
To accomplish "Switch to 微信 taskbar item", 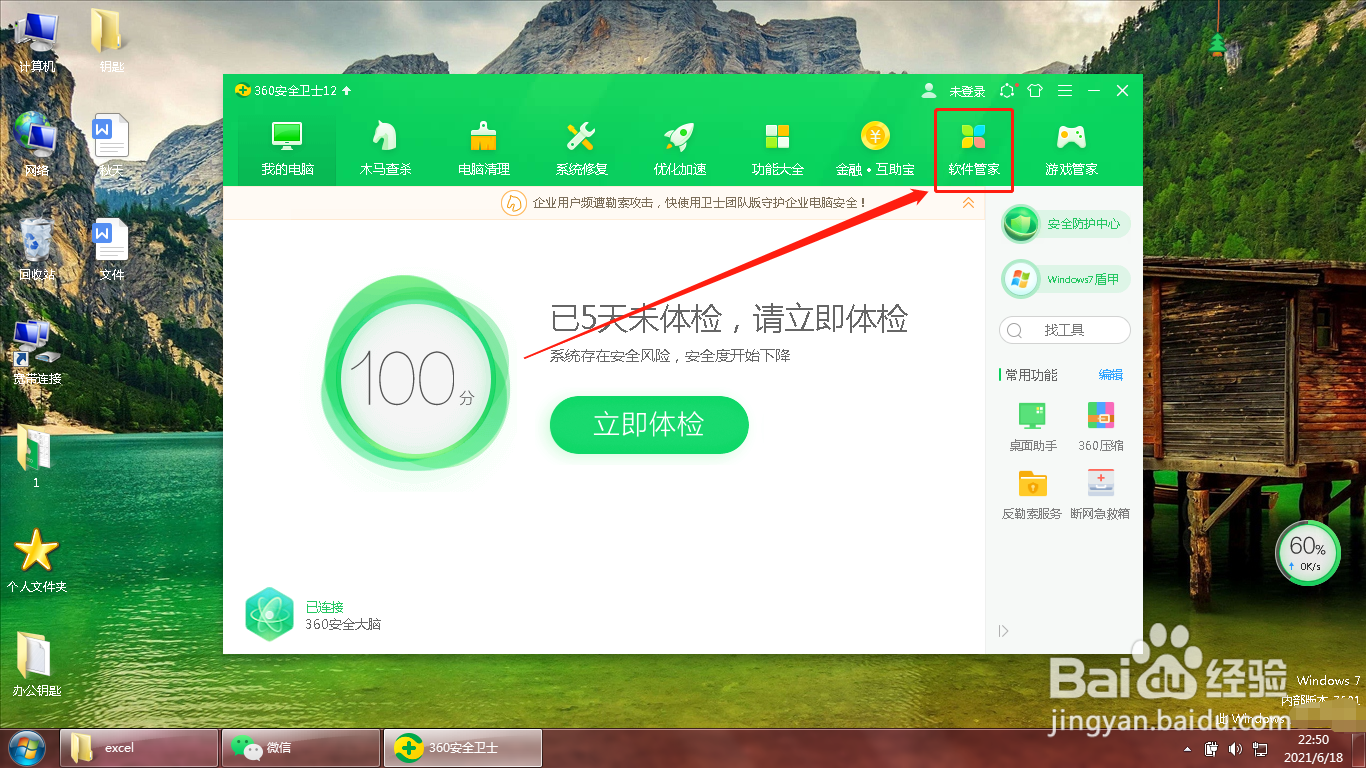I will (301, 748).
